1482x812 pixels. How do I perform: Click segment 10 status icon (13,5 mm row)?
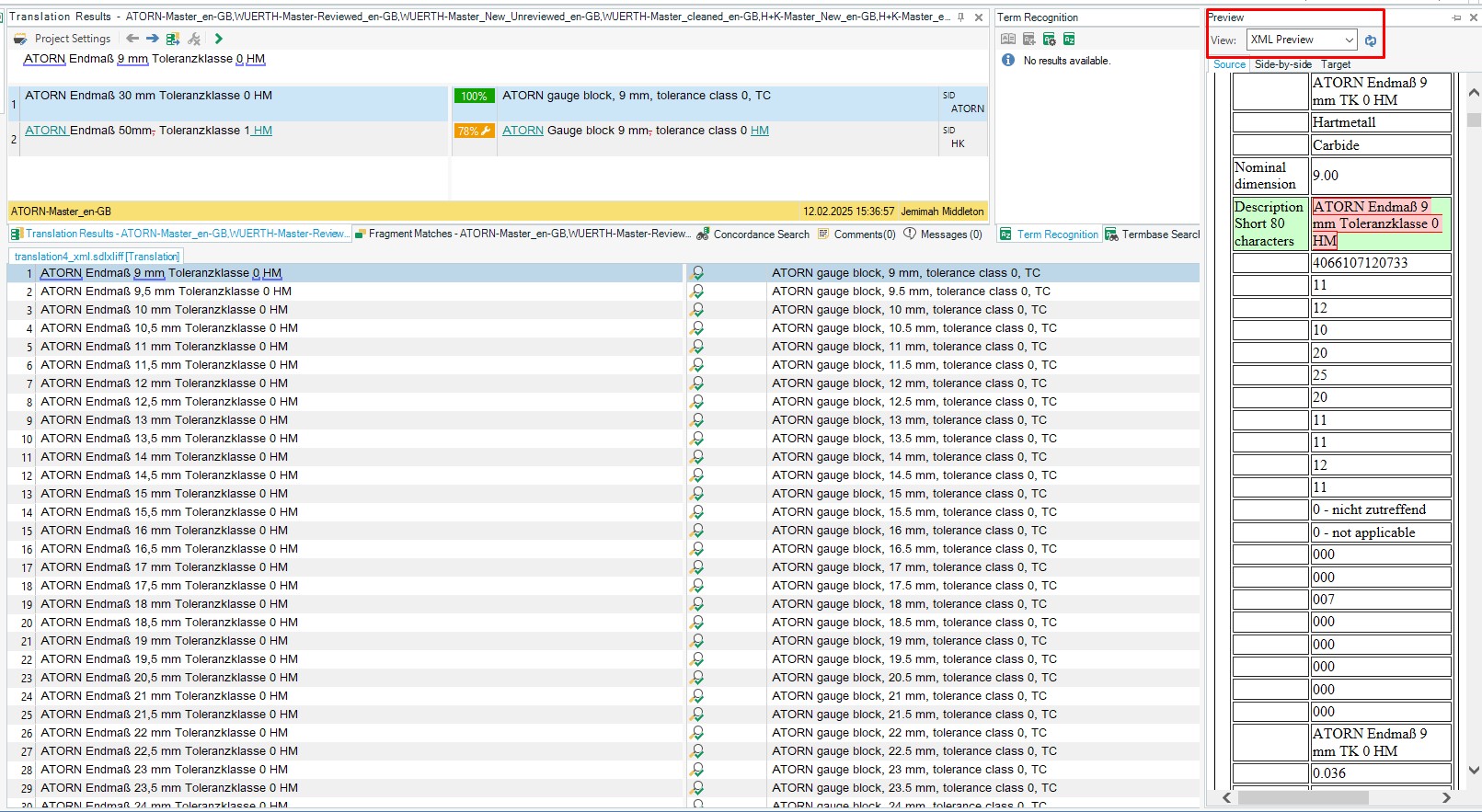(697, 439)
